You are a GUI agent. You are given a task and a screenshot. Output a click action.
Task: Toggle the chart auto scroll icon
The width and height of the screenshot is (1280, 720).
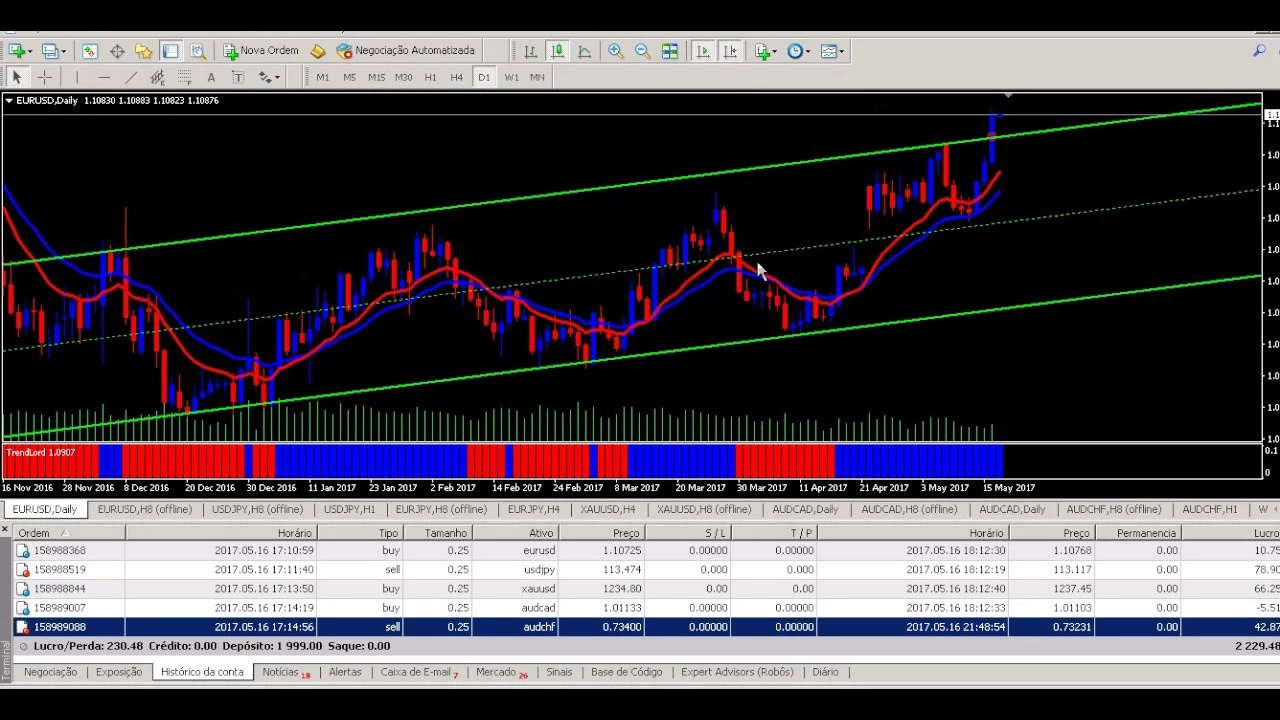coord(703,51)
